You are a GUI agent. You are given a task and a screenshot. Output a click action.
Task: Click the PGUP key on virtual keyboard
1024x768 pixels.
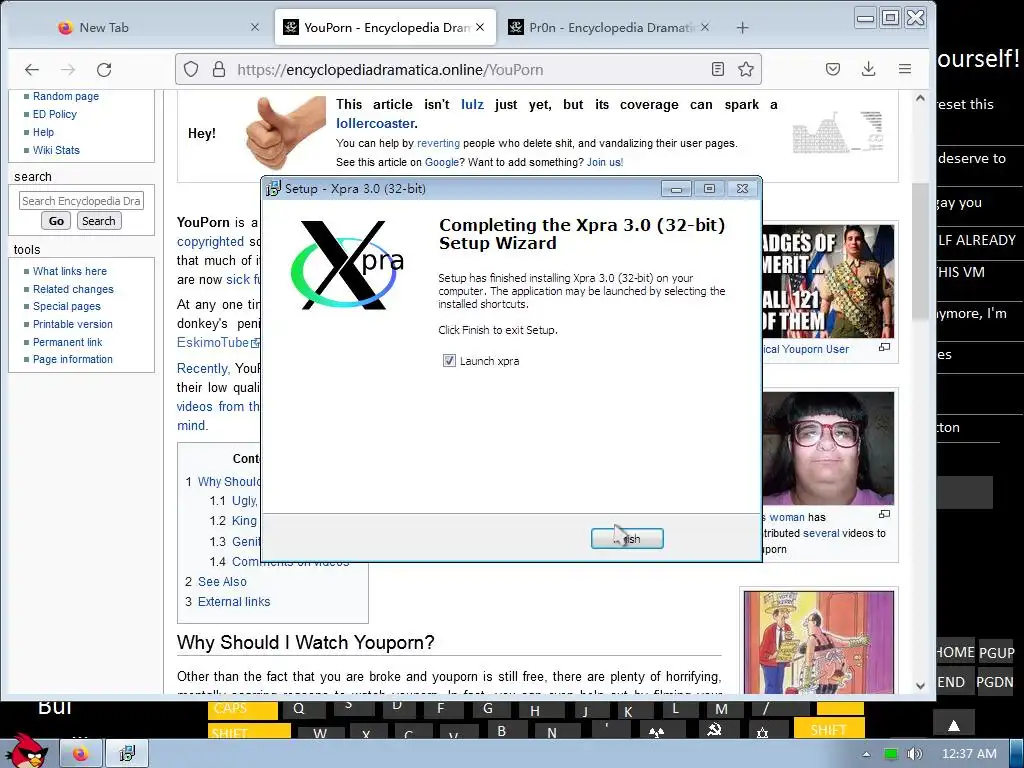tap(996, 652)
